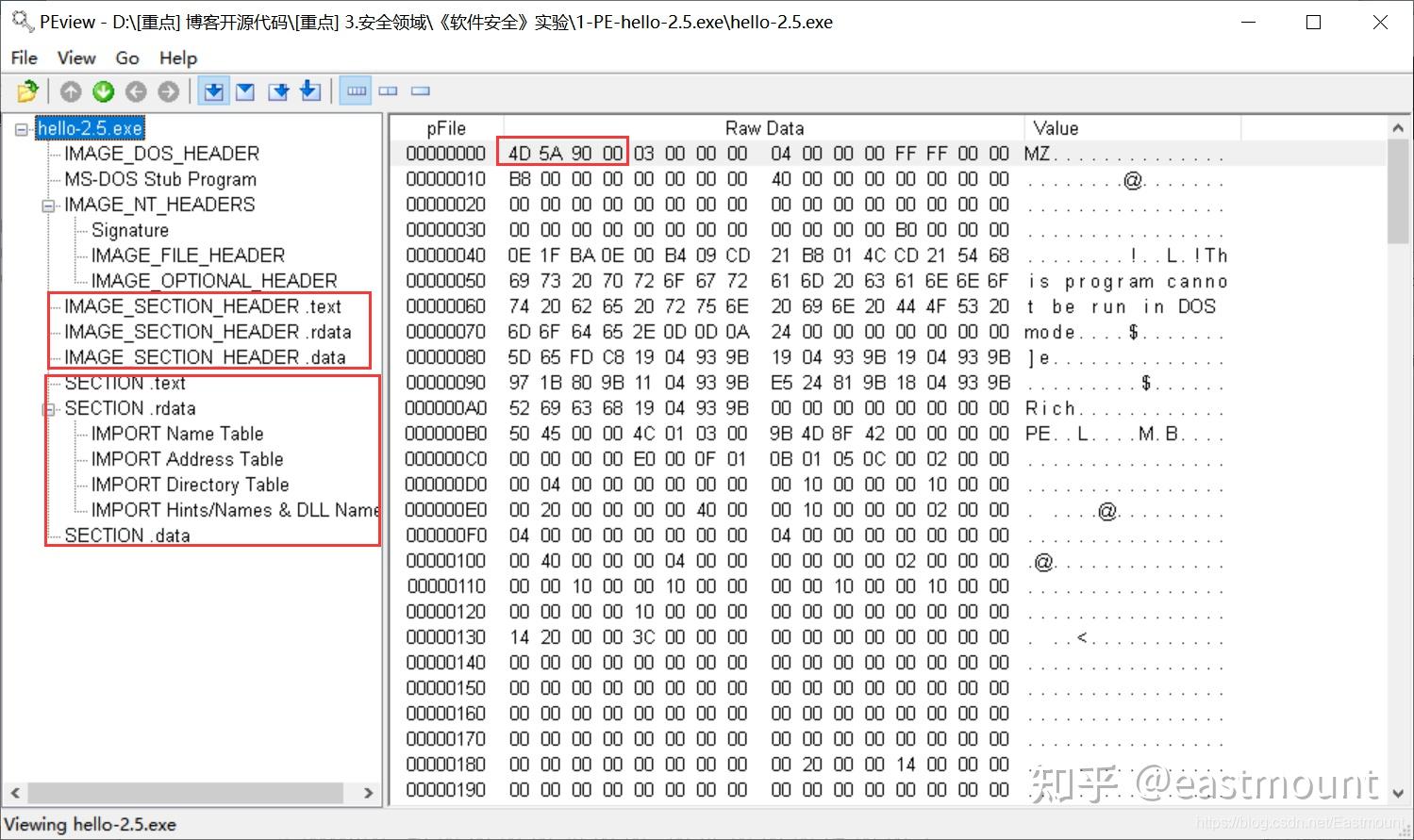The image size is (1414, 840).
Task: Collapse the SECTION .rdata node
Action: [49, 408]
